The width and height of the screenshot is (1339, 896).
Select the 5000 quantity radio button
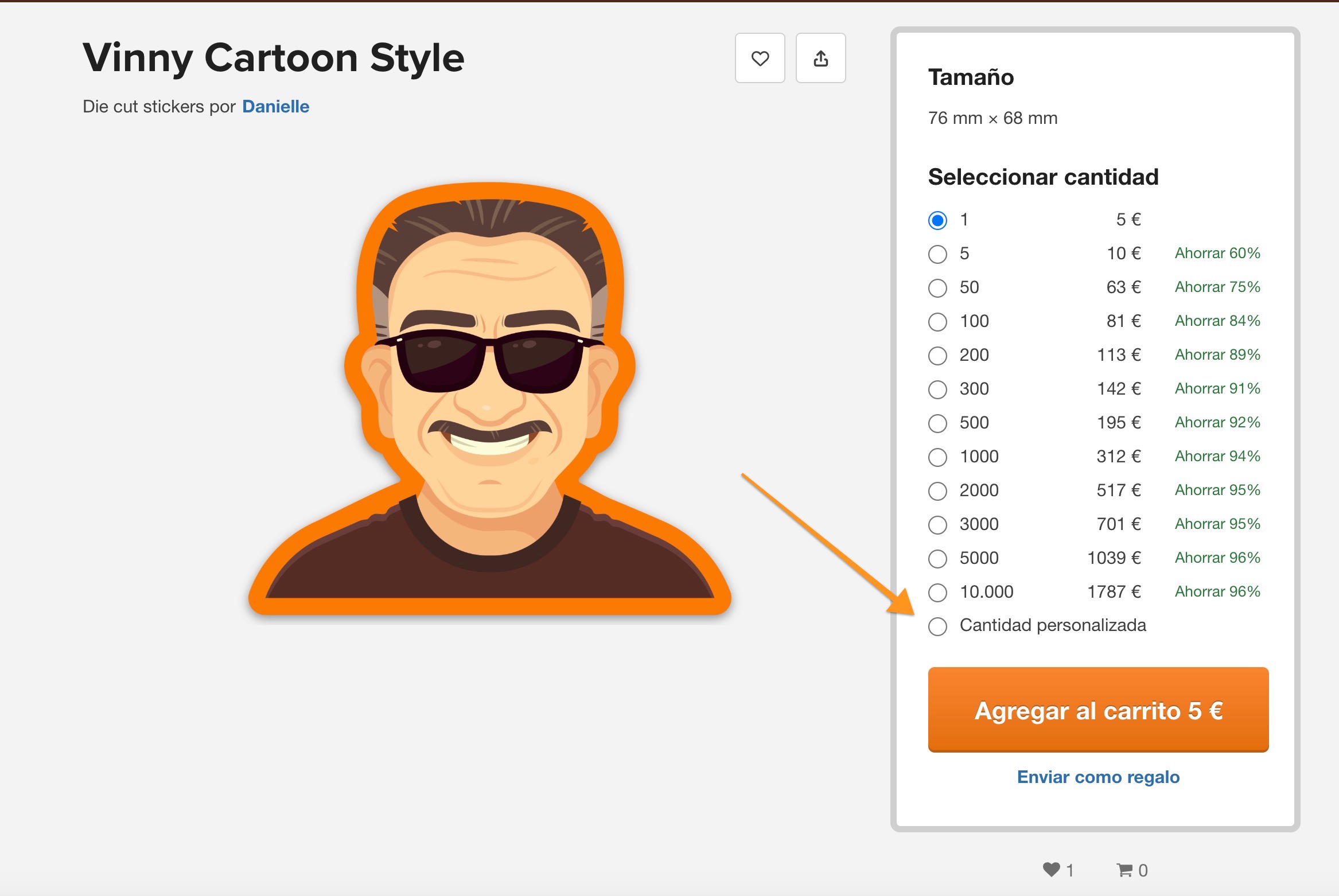click(937, 559)
